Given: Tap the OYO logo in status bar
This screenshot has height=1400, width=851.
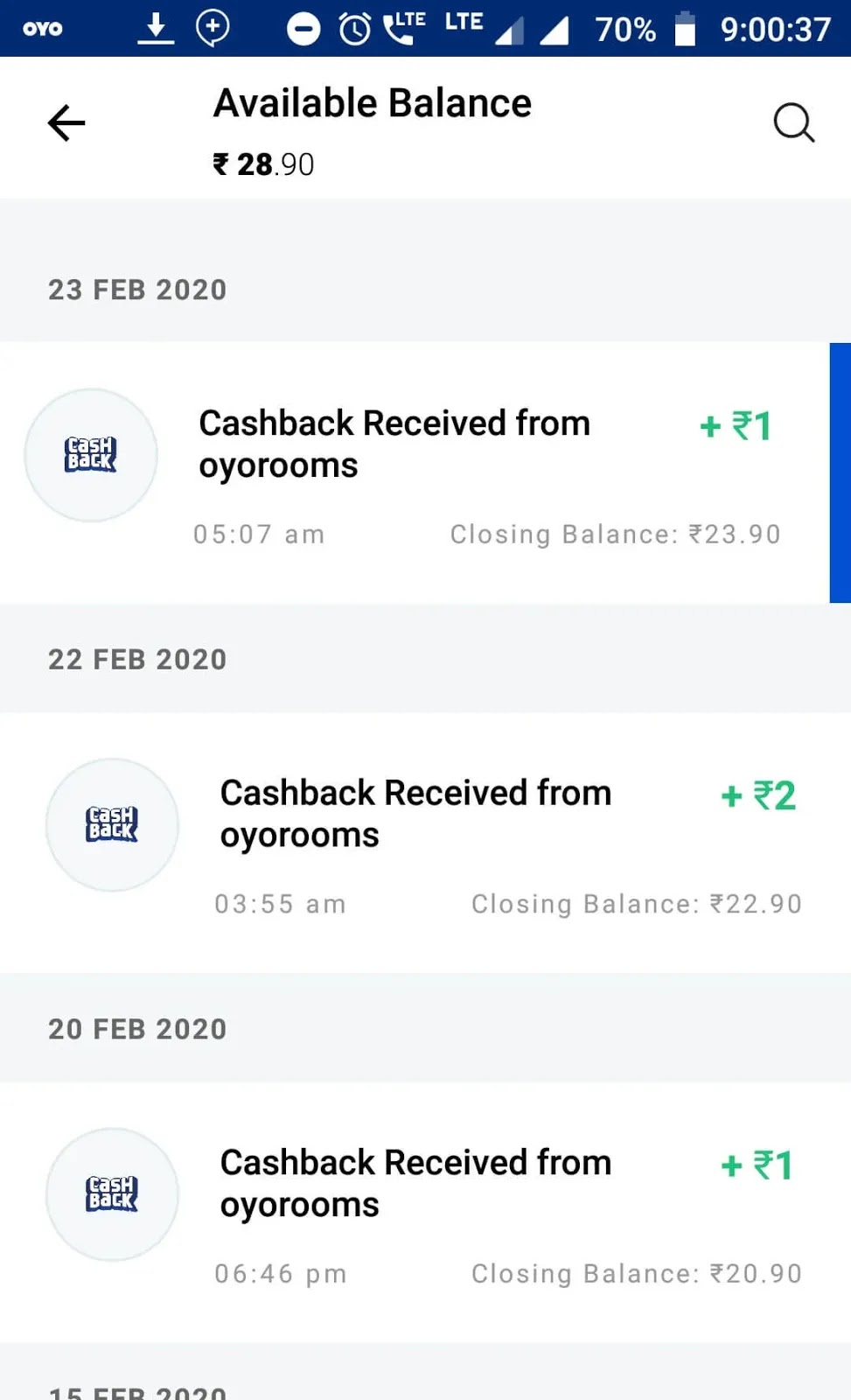Looking at the screenshot, I should click(x=42, y=29).
